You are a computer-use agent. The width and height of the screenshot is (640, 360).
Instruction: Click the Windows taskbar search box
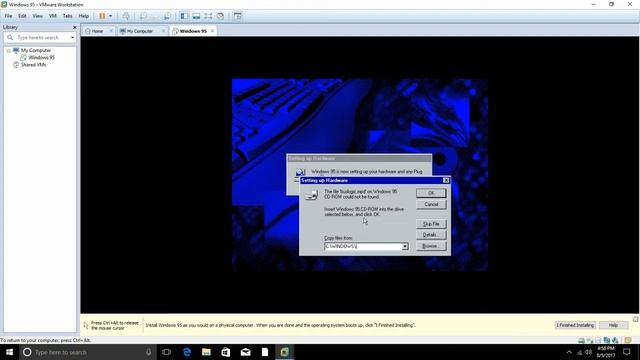pyautogui.click(x=88, y=352)
